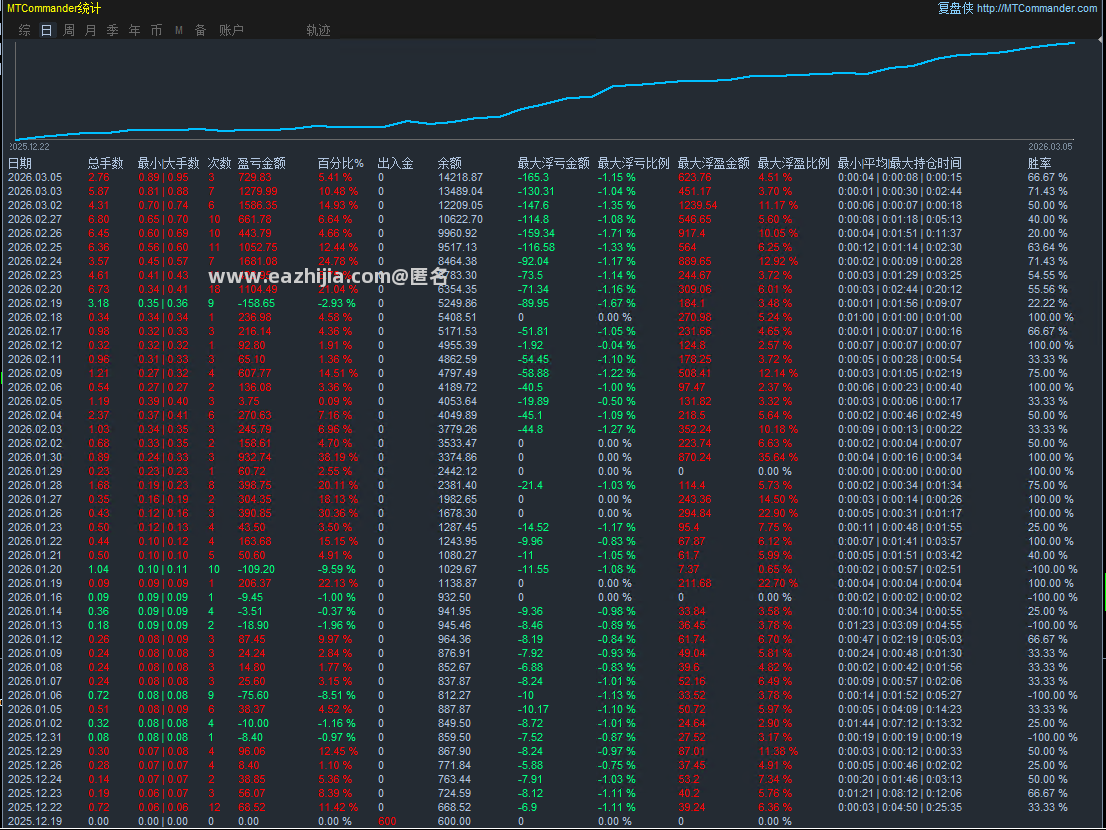Click the 最小|平均|最大持仓时间 header
The width and height of the screenshot is (1106, 830).
click(899, 163)
